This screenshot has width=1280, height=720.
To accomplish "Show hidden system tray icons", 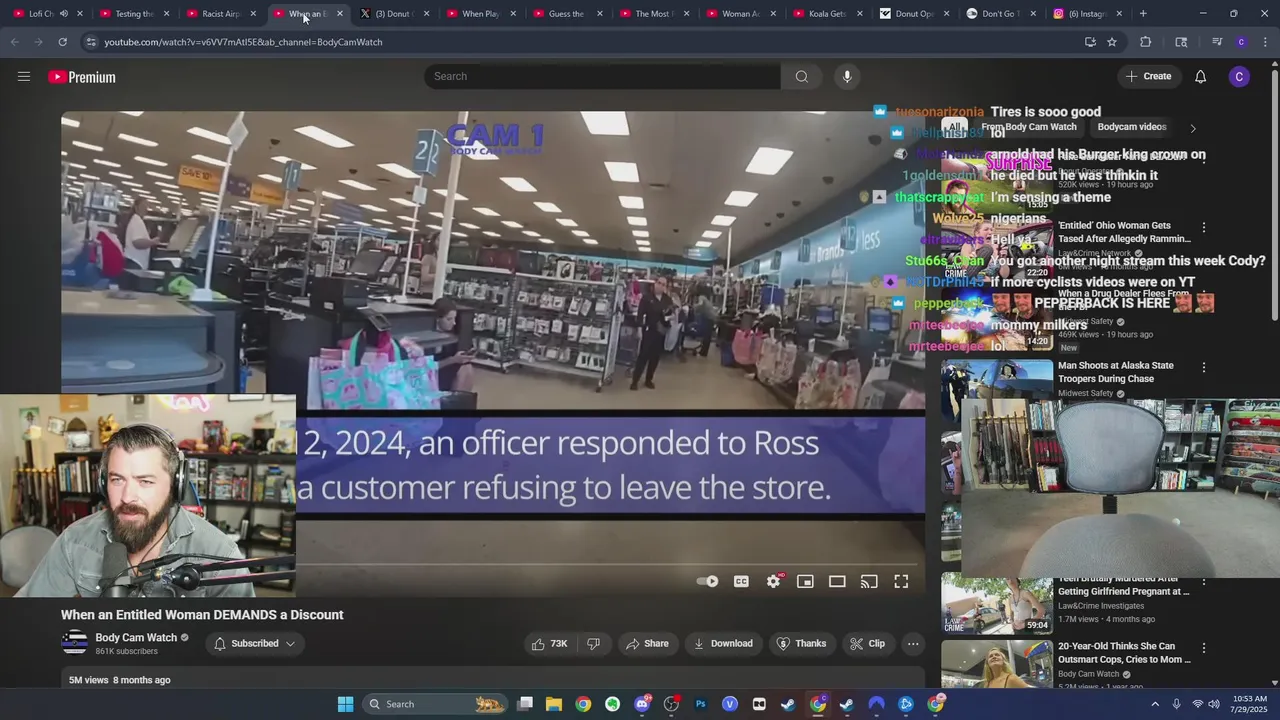I will (x=1155, y=704).
